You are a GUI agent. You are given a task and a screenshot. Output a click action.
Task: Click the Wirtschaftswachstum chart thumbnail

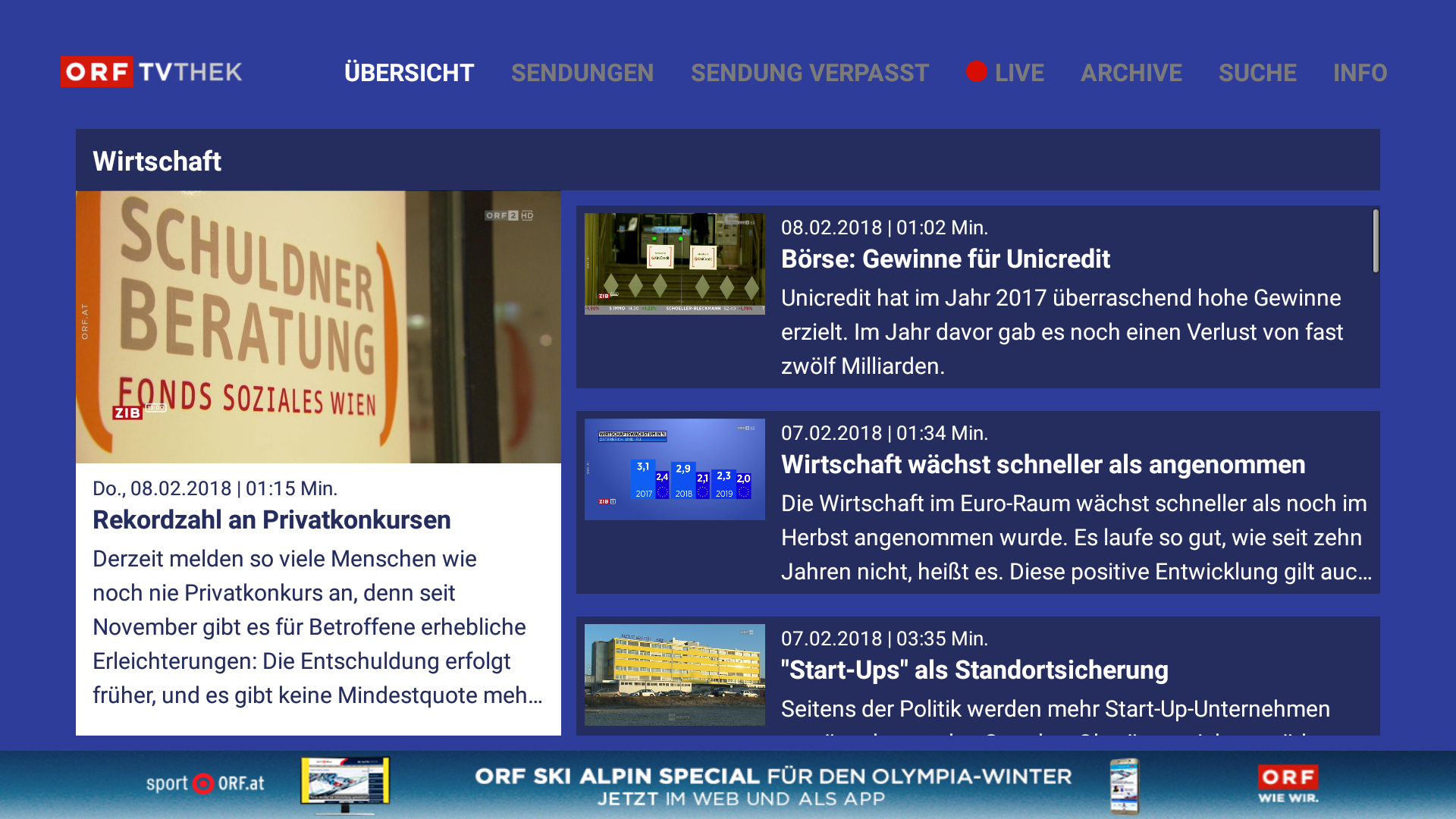[674, 469]
